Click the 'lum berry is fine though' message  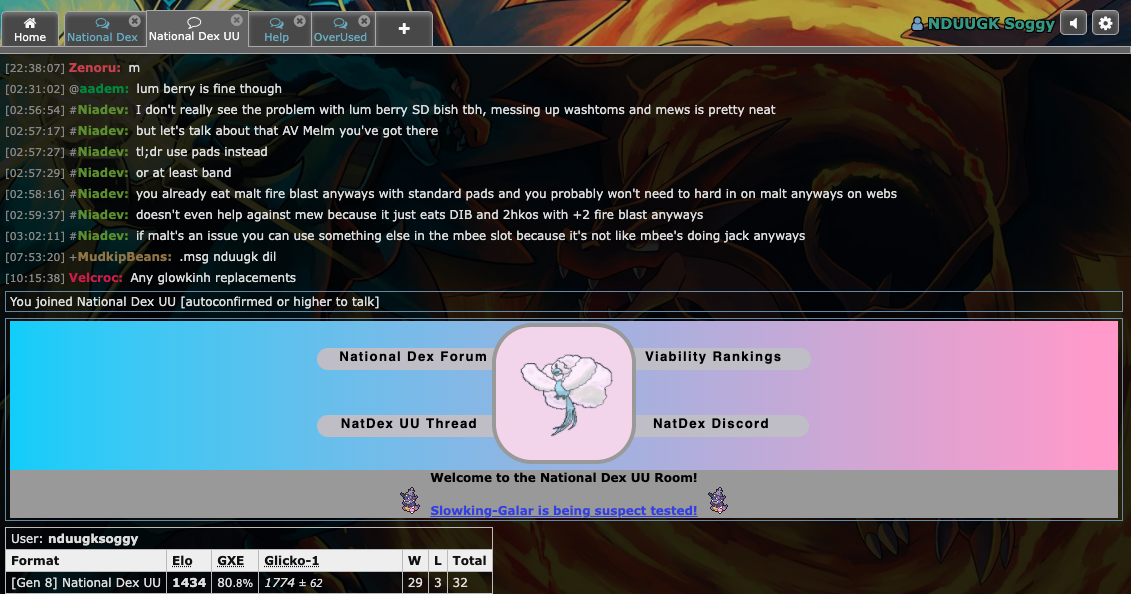(208, 89)
